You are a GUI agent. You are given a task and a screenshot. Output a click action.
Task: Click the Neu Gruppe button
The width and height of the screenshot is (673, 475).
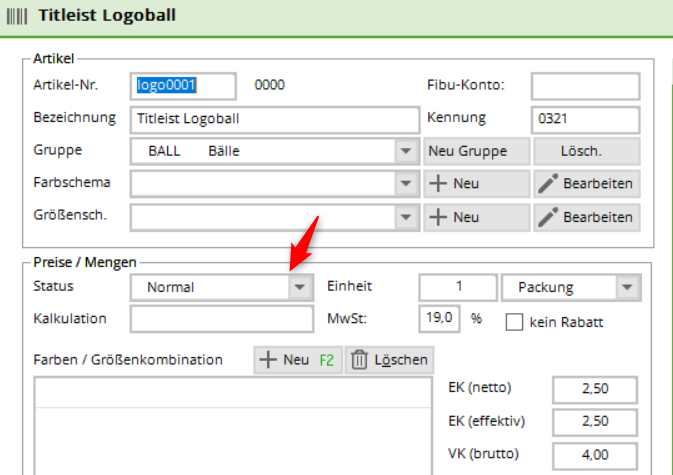(x=476, y=151)
